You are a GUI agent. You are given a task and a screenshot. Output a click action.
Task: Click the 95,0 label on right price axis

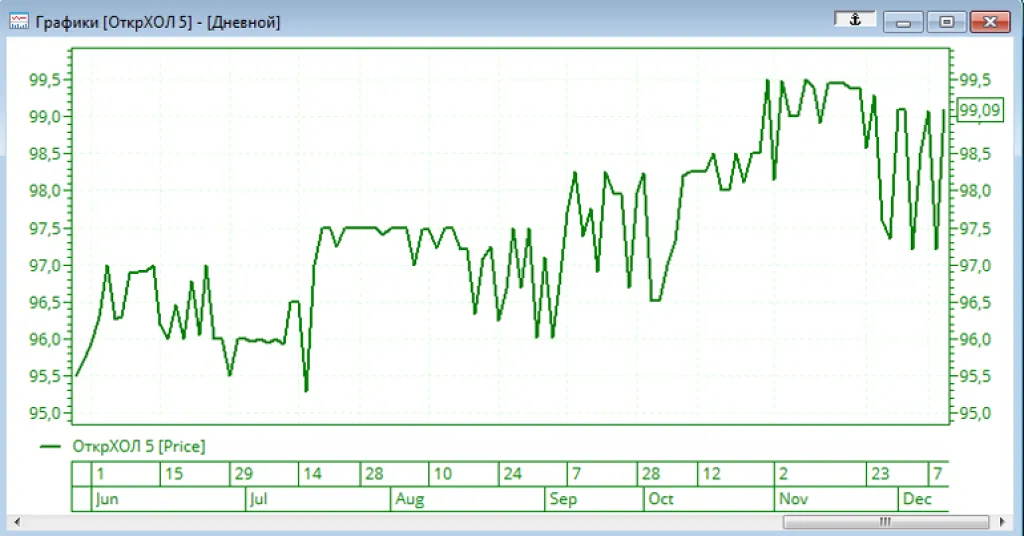pos(975,413)
